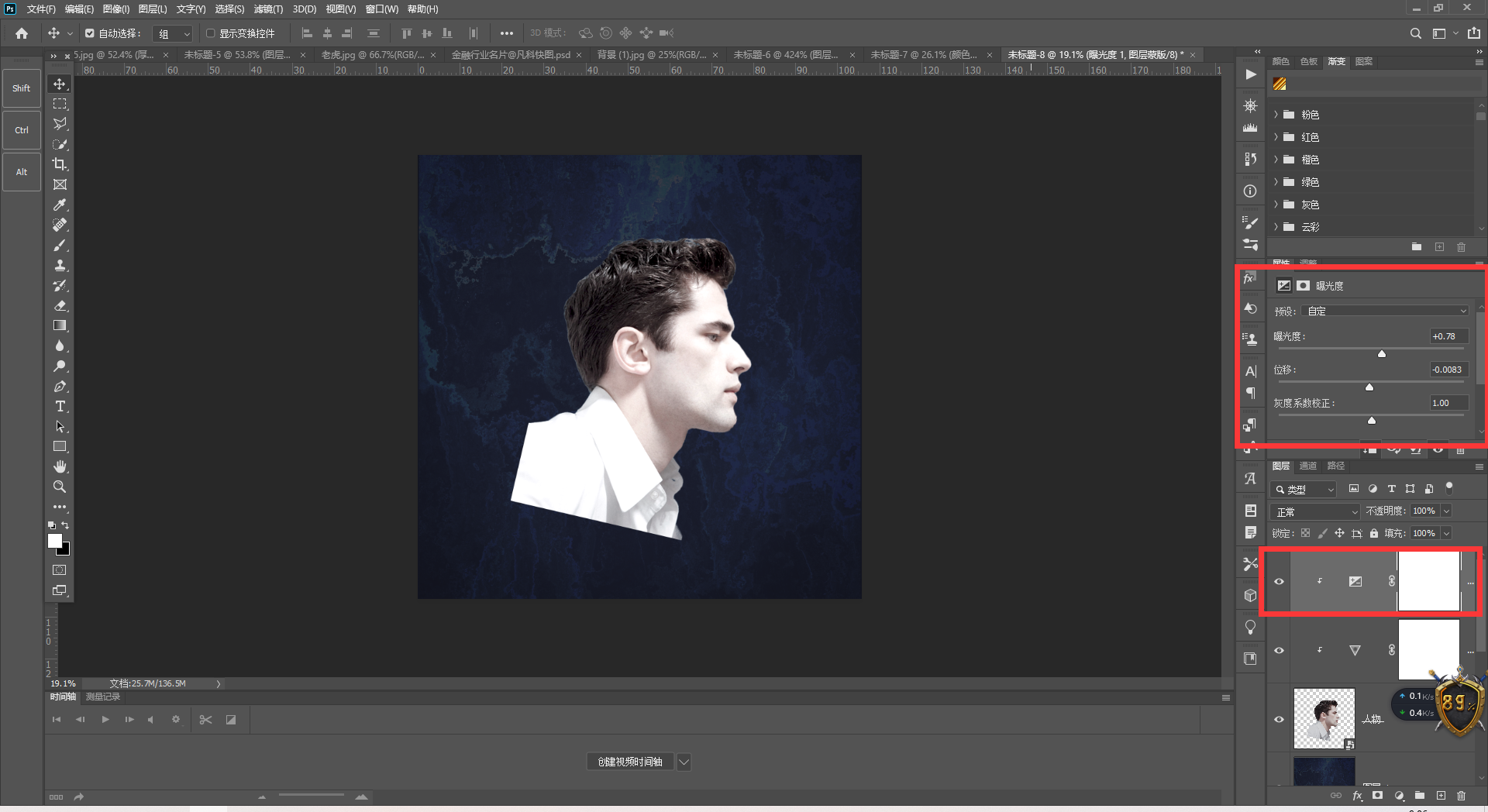Select the Polygonal Lasso tool
Image resolution: width=1488 pixels, height=812 pixels.
(x=60, y=124)
